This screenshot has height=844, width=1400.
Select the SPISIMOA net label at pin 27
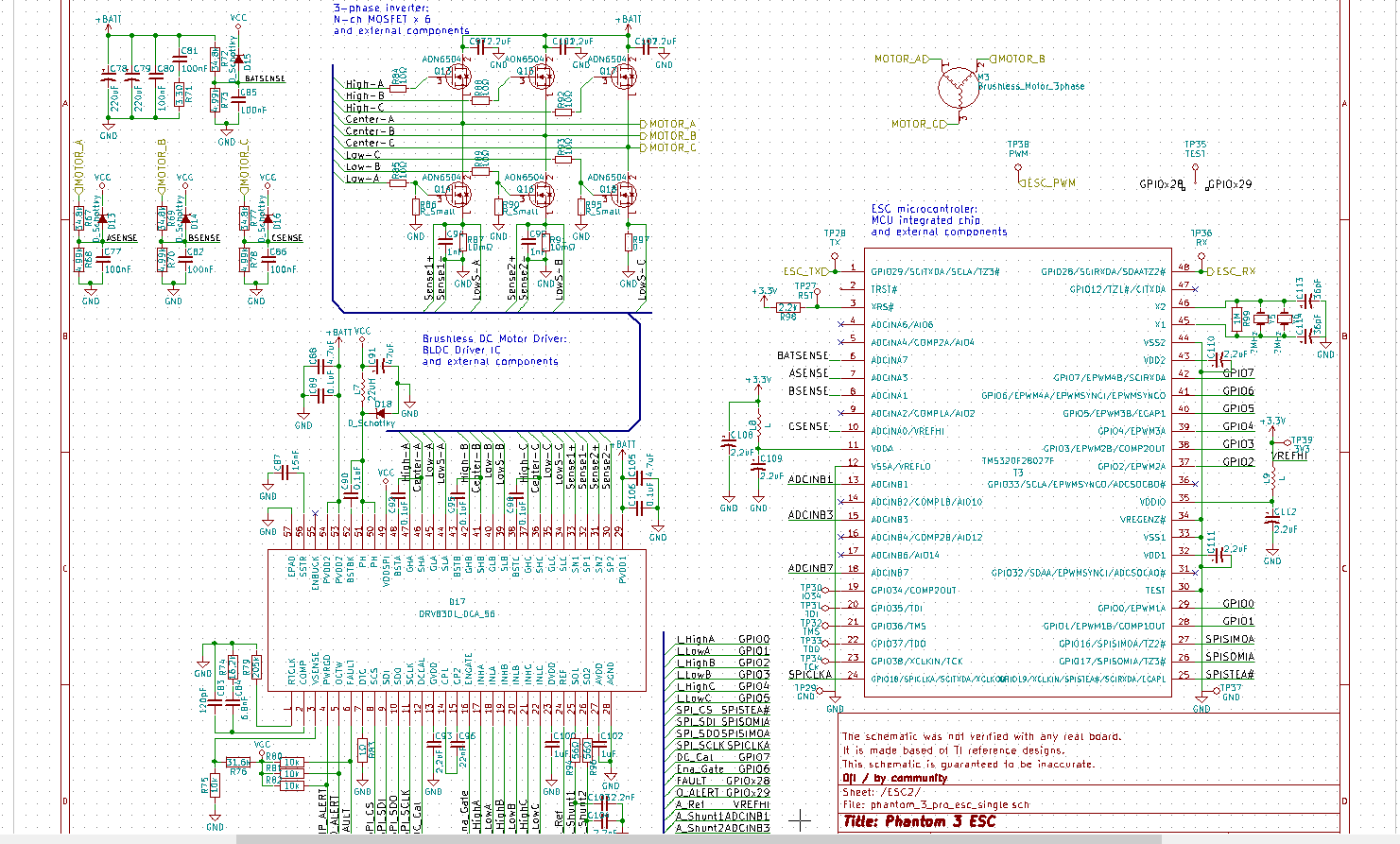coord(1230,639)
